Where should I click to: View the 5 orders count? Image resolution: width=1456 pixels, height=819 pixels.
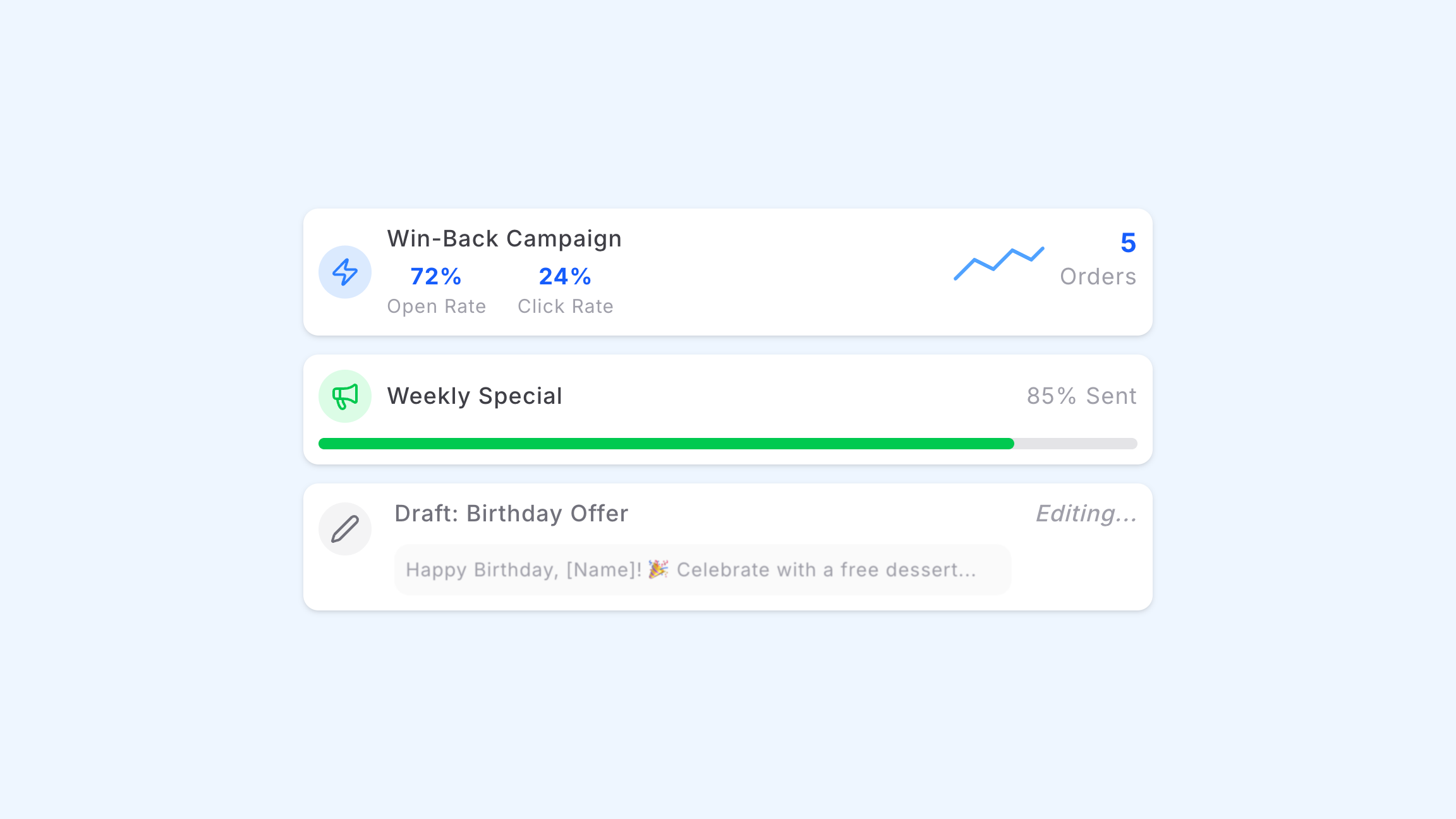pos(1128,243)
